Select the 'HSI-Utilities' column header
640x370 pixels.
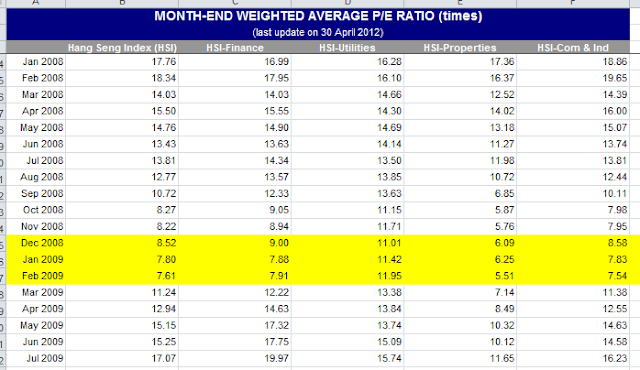point(347,48)
